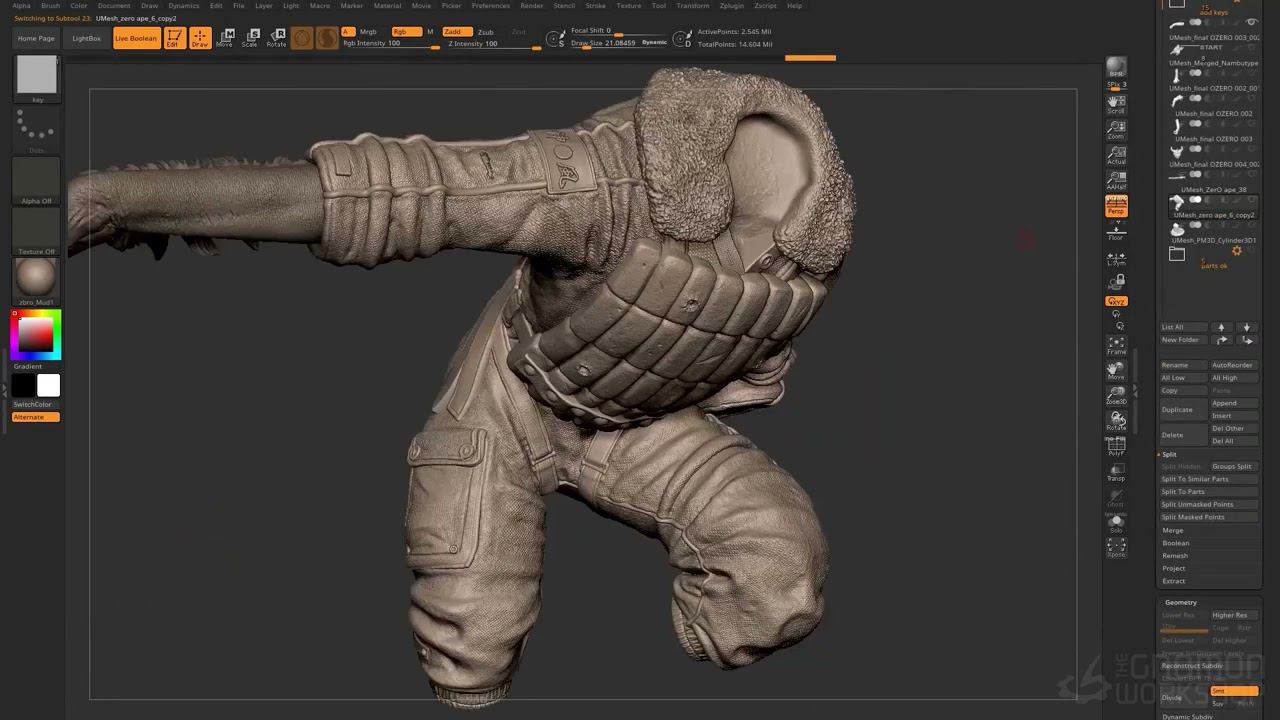Open the Zplugin menu

(x=731, y=6)
